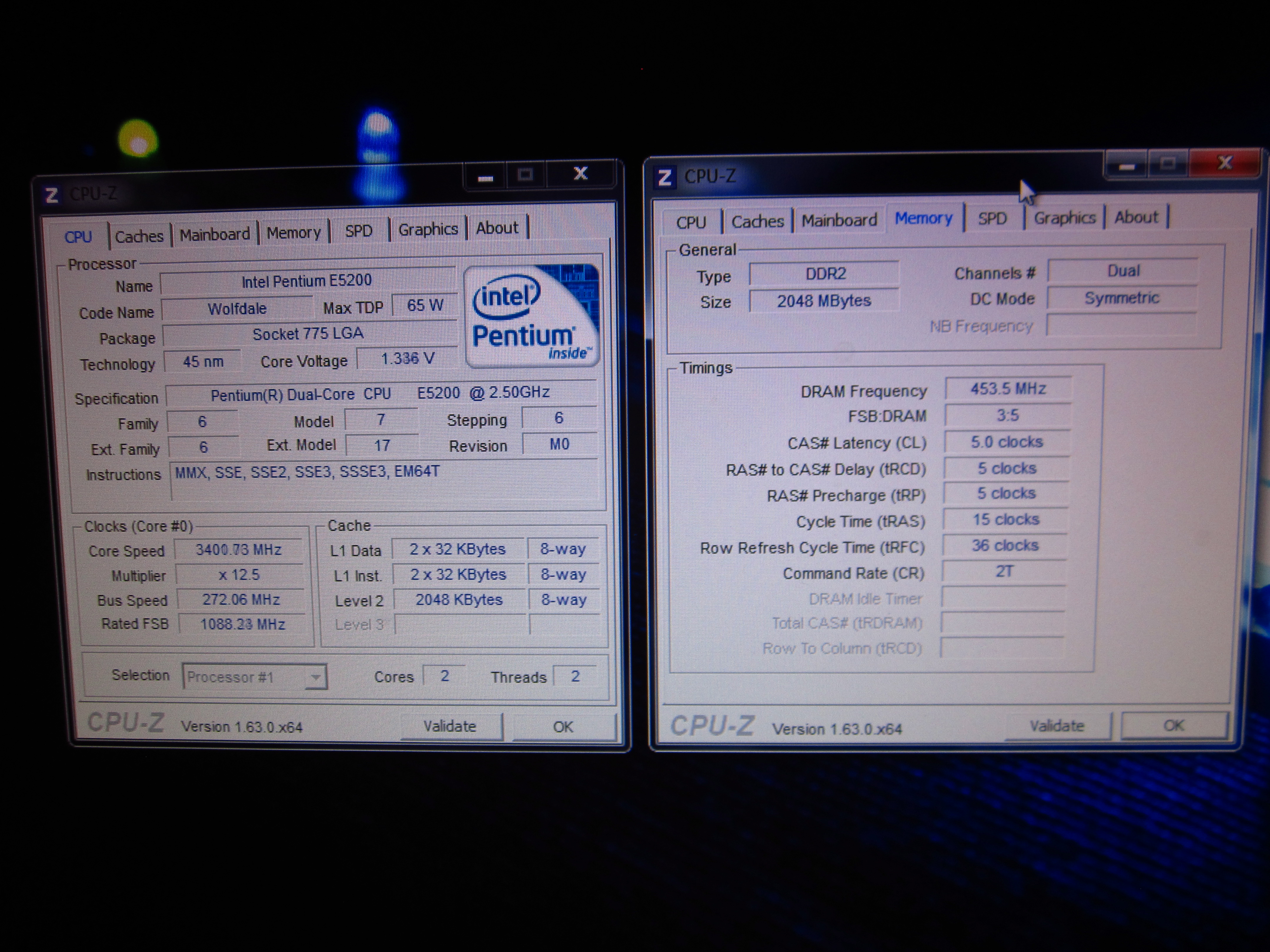
Task: Open the Caches tab in left window
Action: click(x=139, y=237)
